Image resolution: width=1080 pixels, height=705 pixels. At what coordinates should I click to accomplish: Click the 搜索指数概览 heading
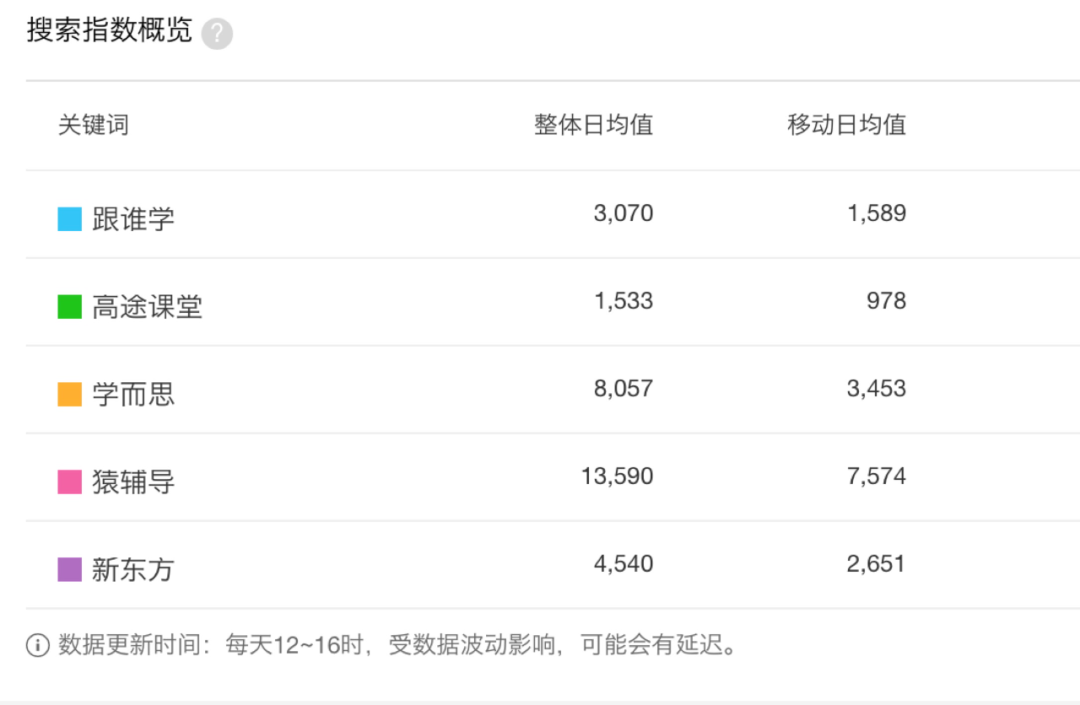click(109, 30)
